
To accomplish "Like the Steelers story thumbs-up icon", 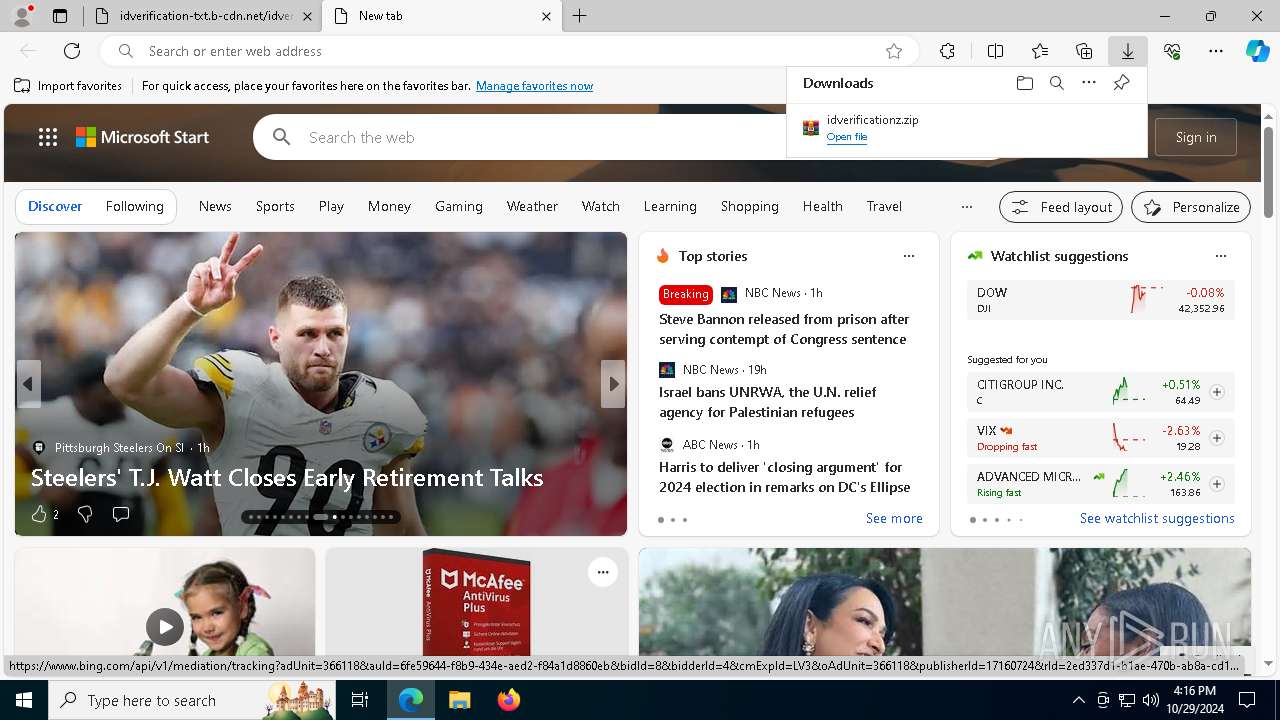I will (x=39, y=514).
